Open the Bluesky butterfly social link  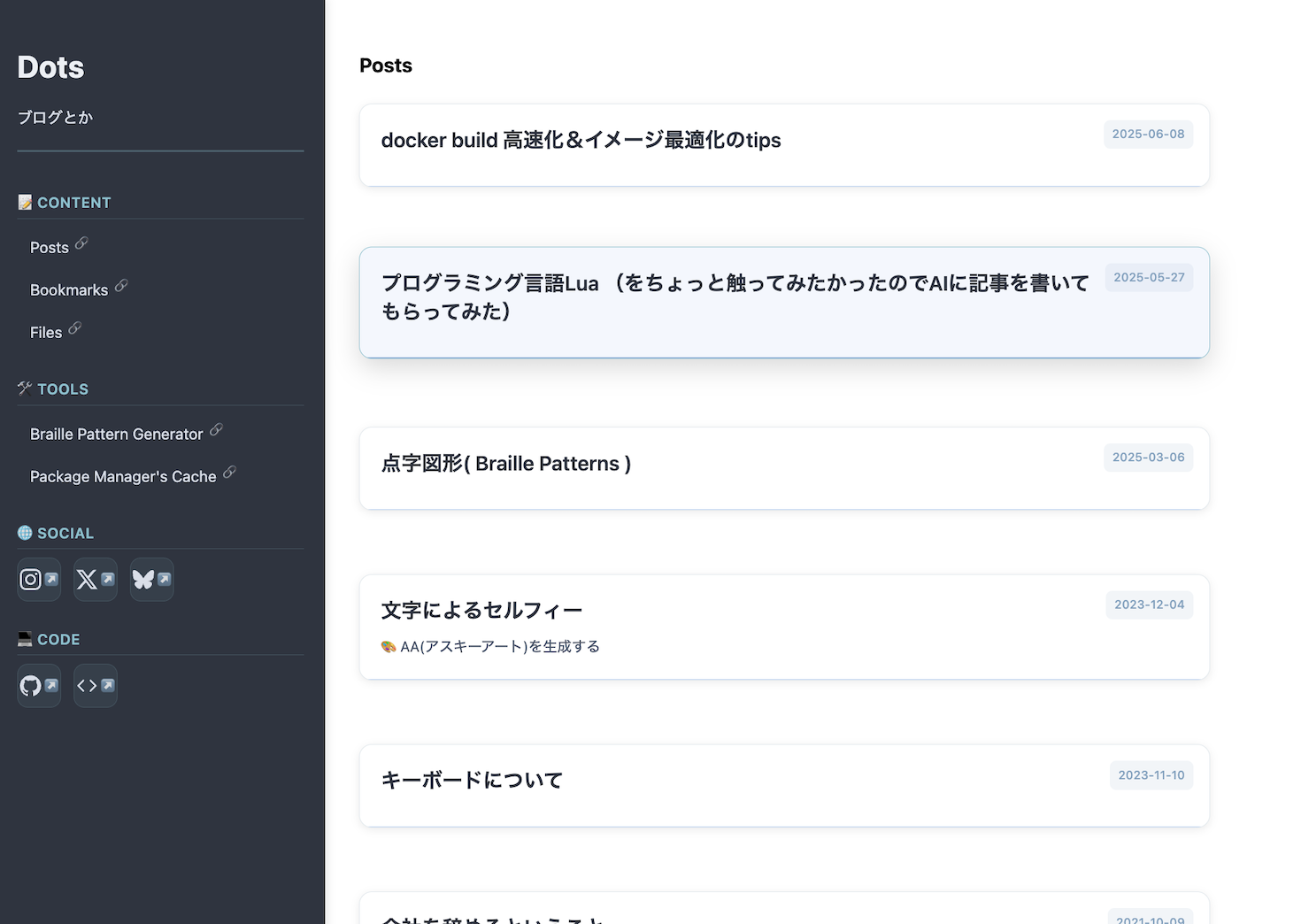coord(152,580)
